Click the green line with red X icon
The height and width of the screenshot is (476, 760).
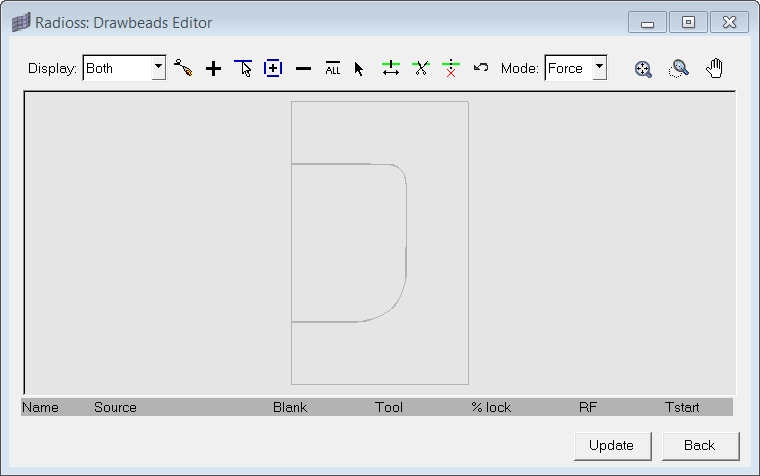pyautogui.click(x=451, y=69)
